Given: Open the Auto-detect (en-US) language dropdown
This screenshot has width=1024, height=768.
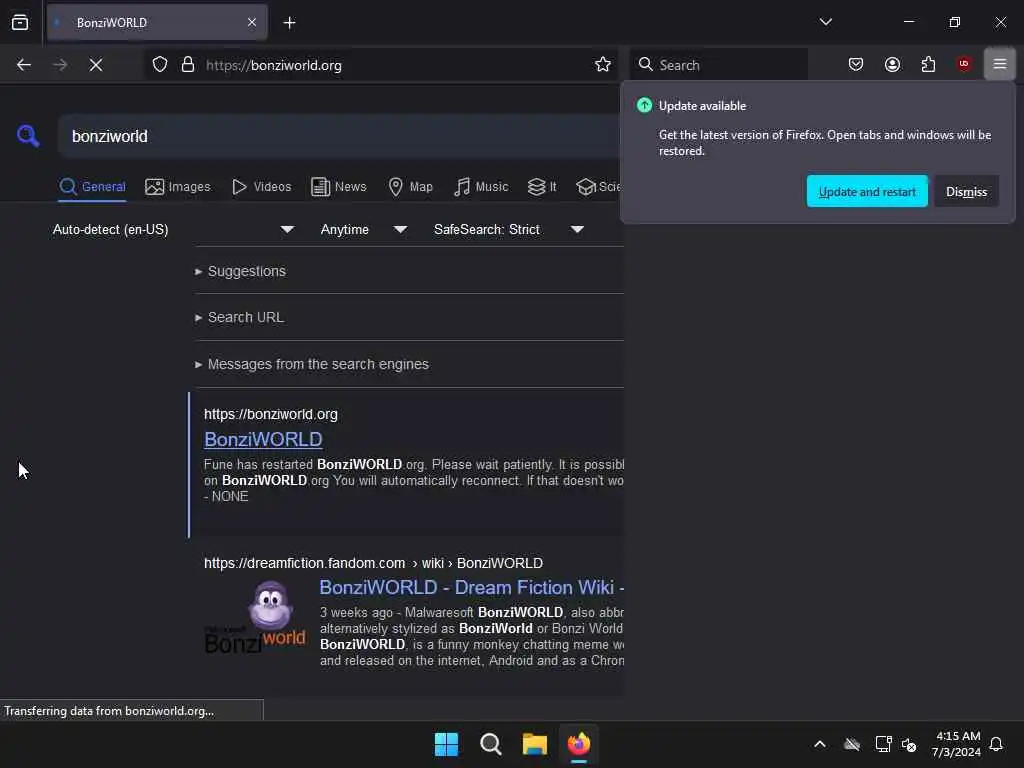Looking at the screenshot, I should [x=173, y=229].
